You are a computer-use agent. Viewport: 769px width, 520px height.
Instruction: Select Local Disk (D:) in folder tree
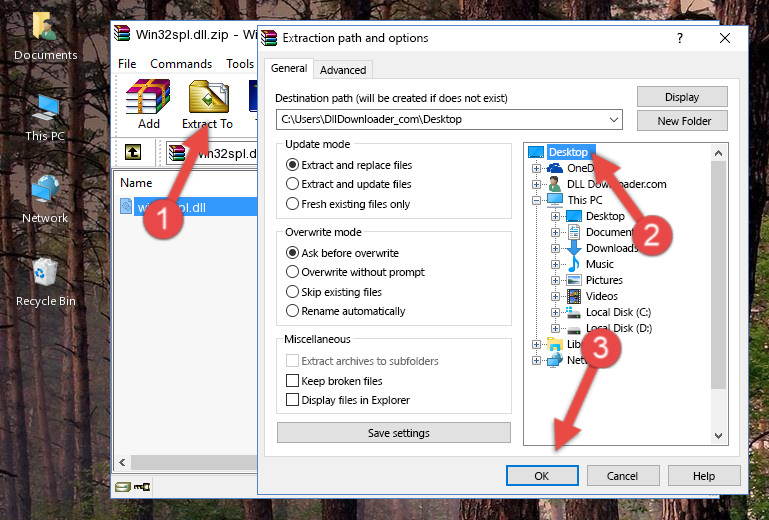coord(619,328)
